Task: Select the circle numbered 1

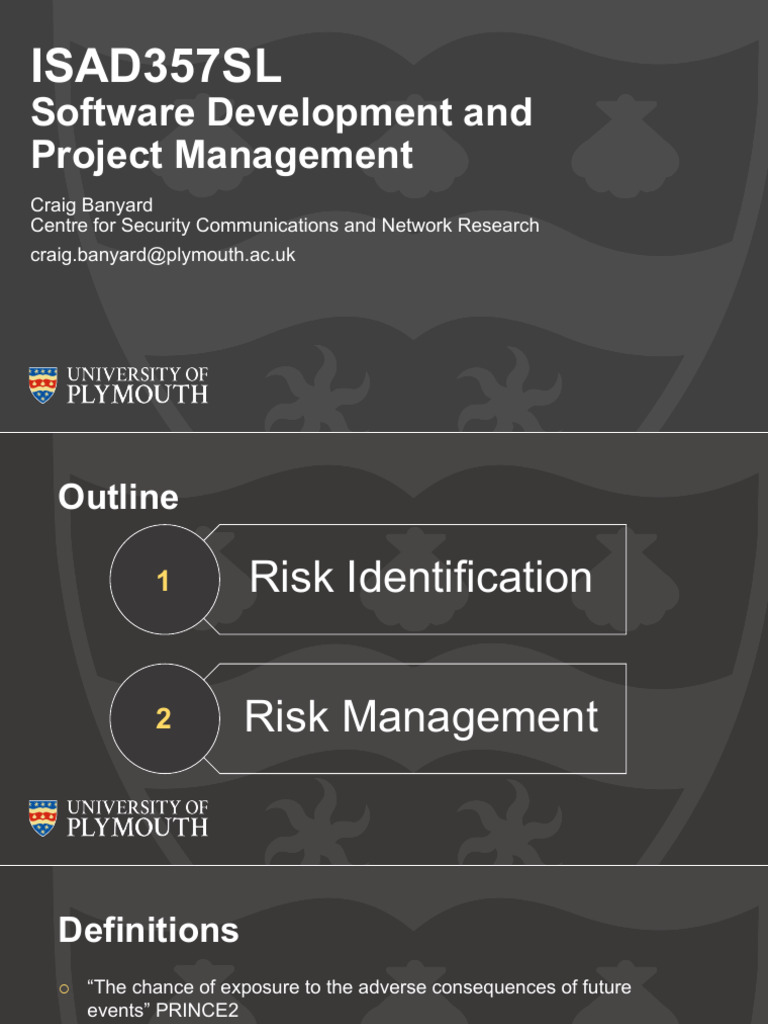Action: (x=163, y=580)
